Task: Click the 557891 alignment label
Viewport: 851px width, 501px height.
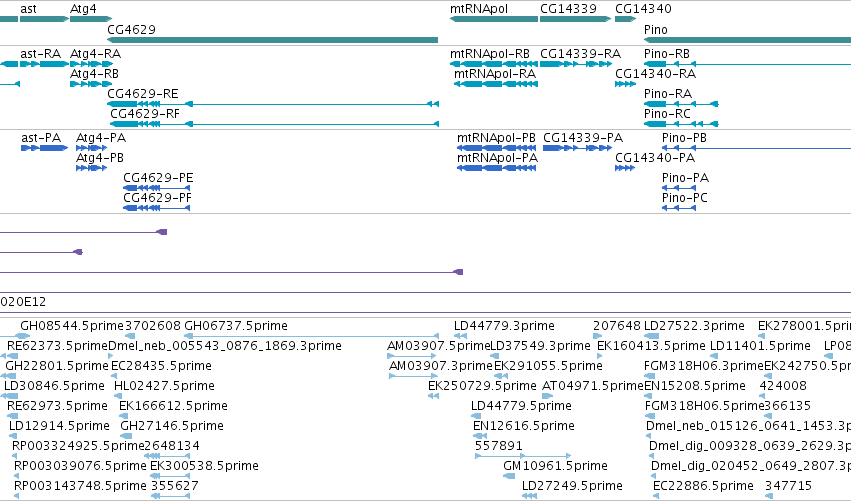Action: tap(499, 446)
